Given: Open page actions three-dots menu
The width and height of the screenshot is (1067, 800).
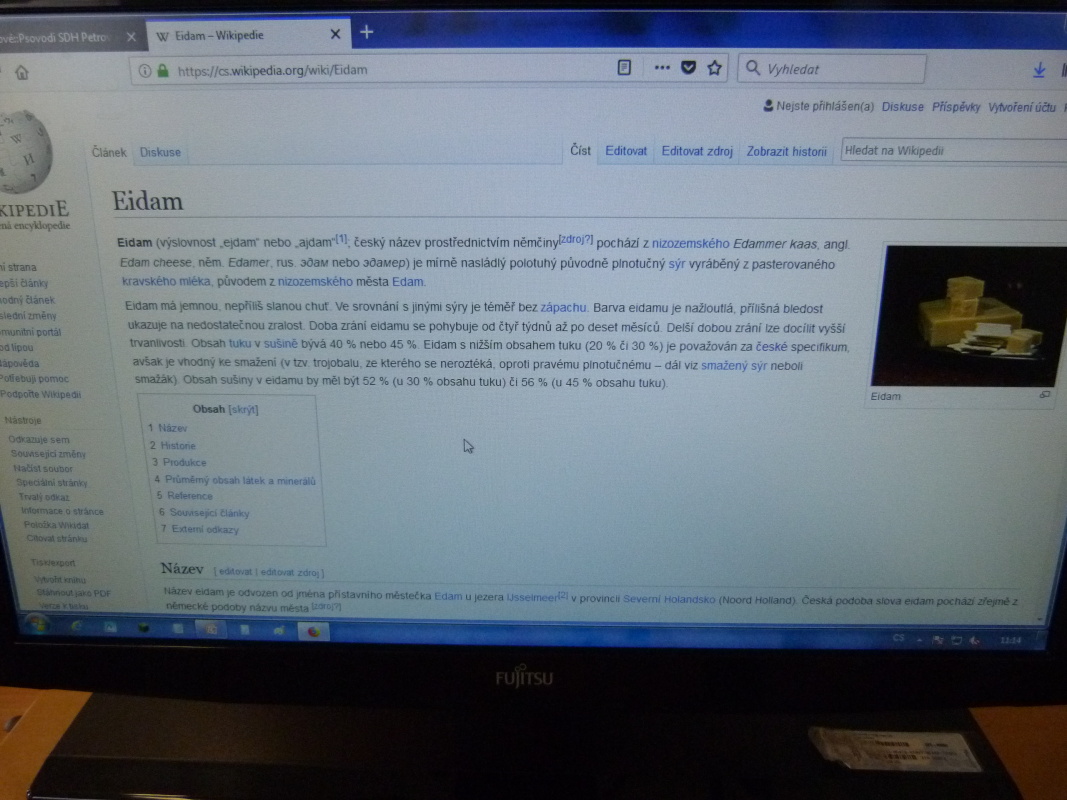Looking at the screenshot, I should click(662, 68).
